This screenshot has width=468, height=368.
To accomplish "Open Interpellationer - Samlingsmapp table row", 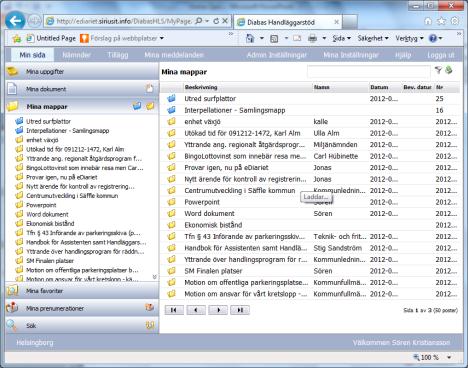I will coord(309,110).
